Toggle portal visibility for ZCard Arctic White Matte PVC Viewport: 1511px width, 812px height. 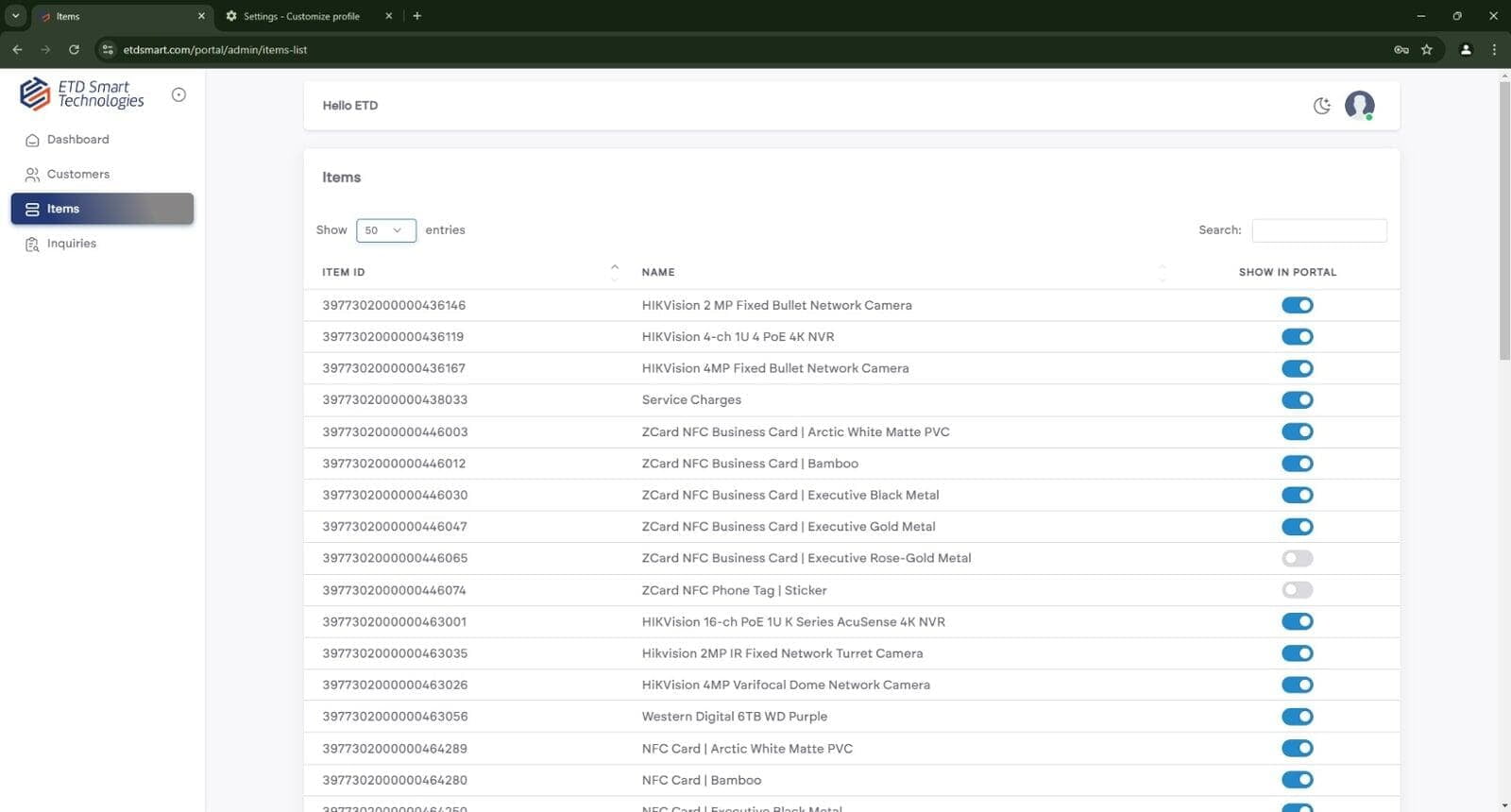pyautogui.click(x=1298, y=431)
